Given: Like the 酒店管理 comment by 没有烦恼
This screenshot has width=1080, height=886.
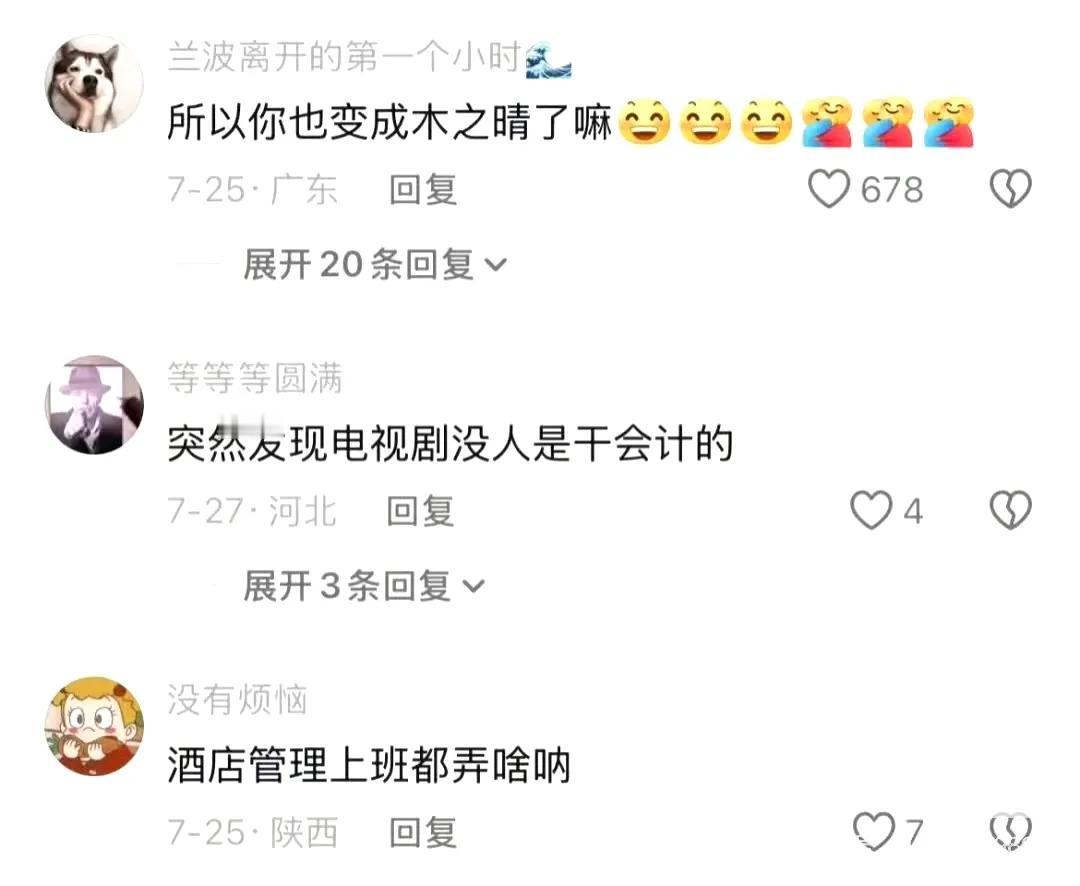Looking at the screenshot, I should (873, 832).
